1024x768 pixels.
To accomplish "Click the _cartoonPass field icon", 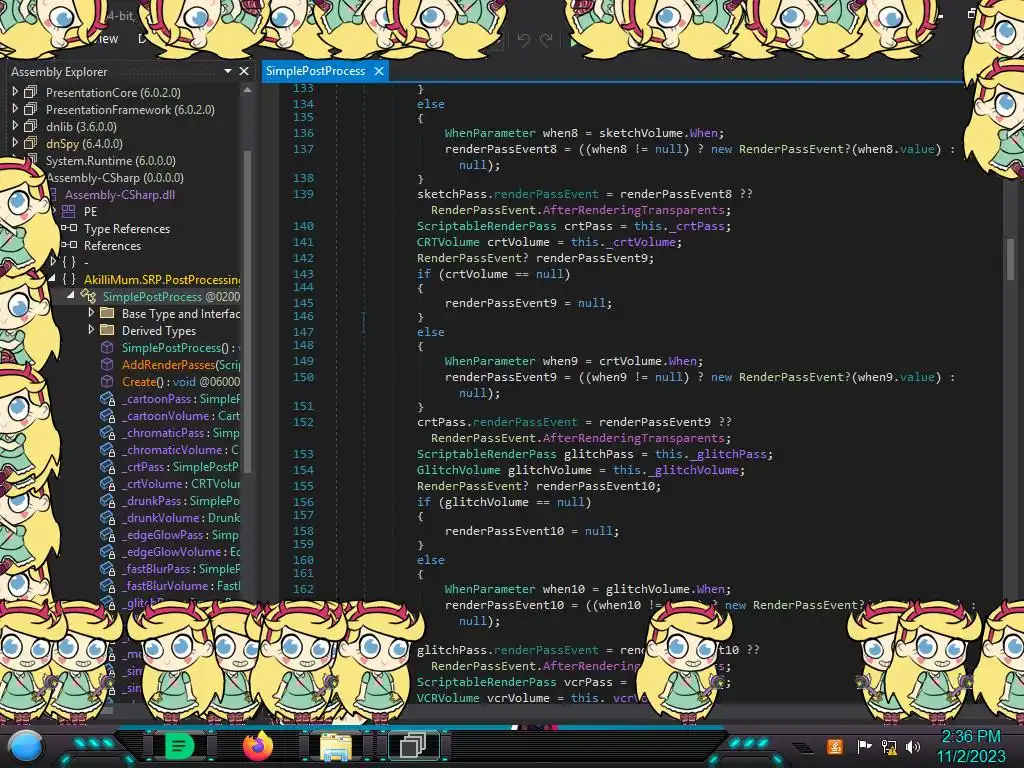I will [x=108, y=399].
